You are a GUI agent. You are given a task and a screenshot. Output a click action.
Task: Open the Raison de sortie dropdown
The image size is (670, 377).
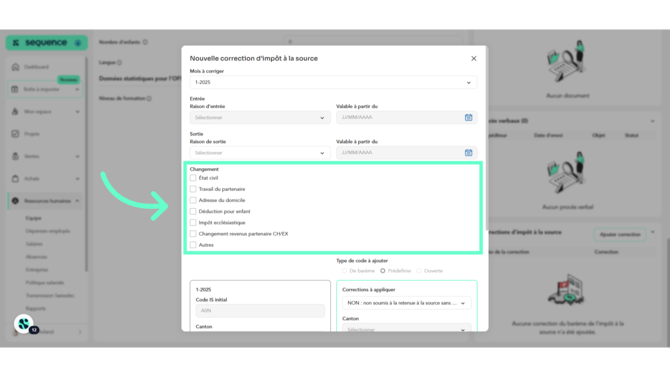[260, 153]
